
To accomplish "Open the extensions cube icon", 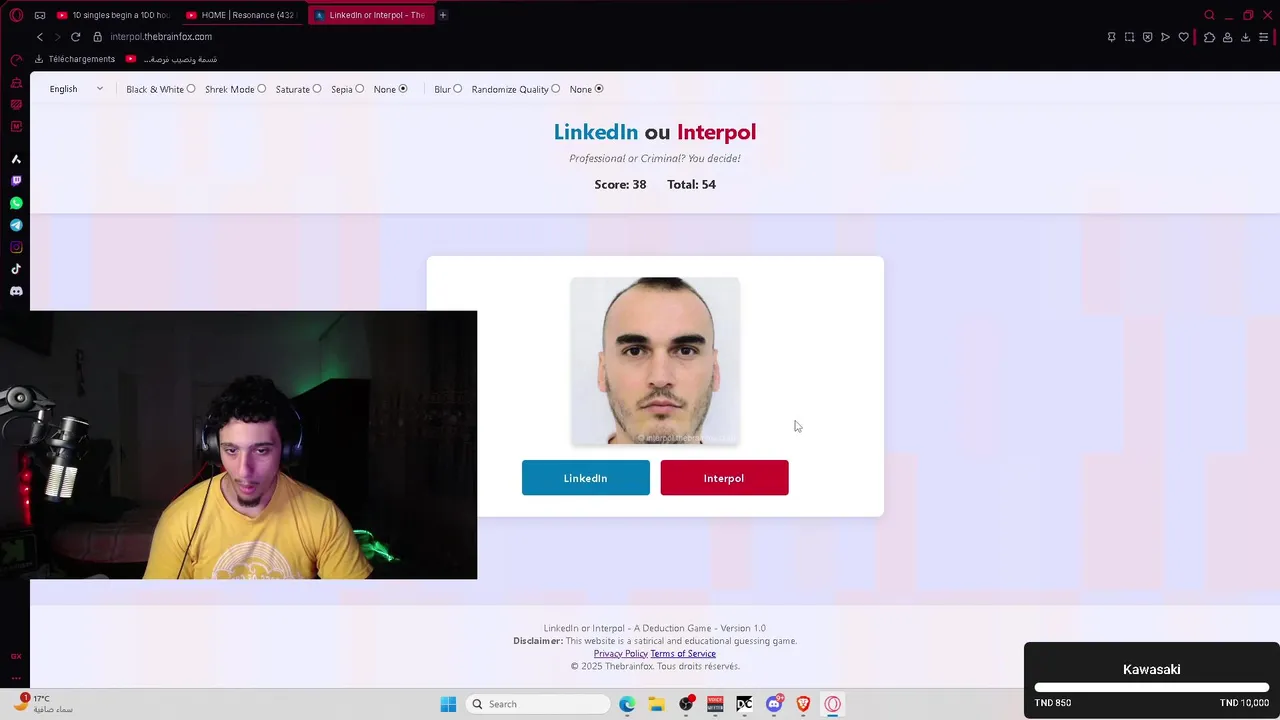I will [x=1209, y=37].
